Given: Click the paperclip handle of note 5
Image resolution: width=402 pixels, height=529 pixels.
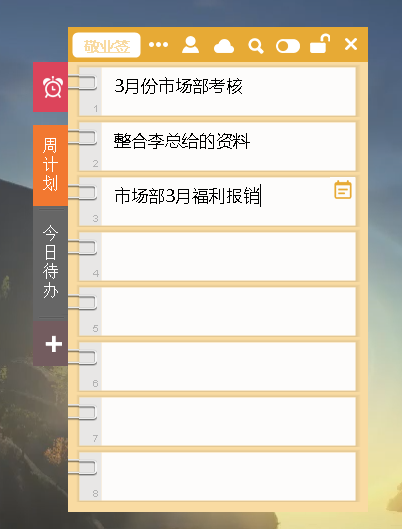Looking at the screenshot, I should [83, 303].
